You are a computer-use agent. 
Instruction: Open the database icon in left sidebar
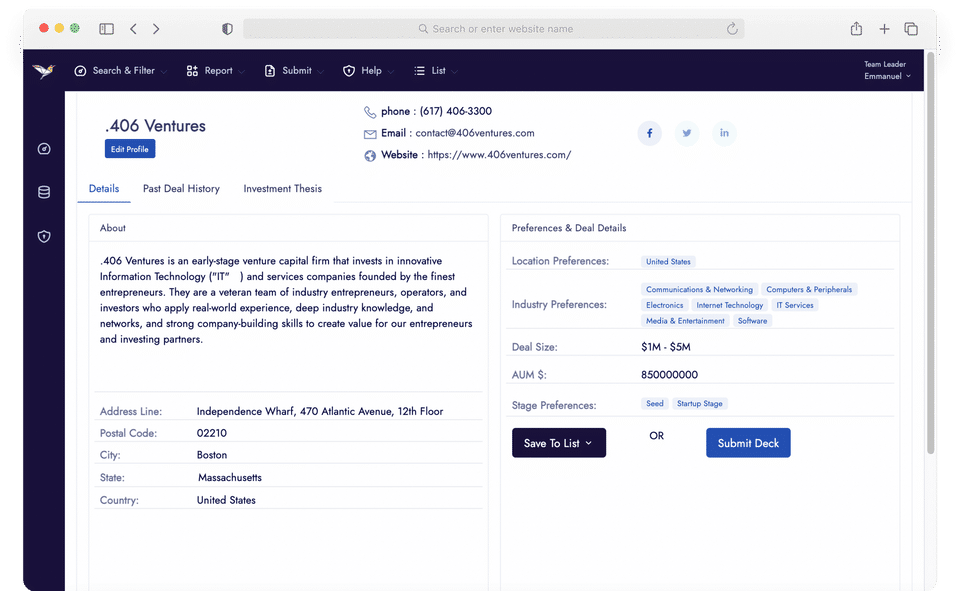44,192
